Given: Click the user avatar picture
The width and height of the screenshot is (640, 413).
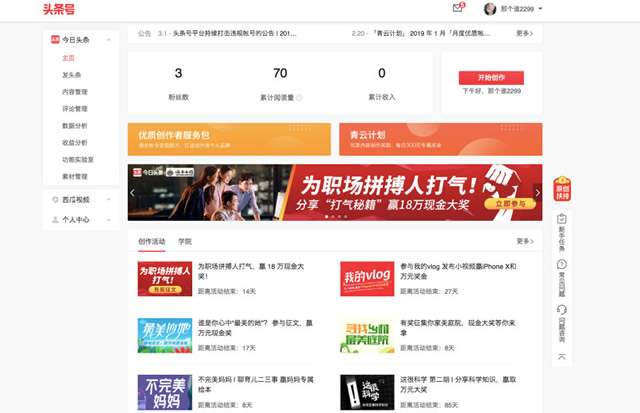Looking at the screenshot, I should click(490, 9).
